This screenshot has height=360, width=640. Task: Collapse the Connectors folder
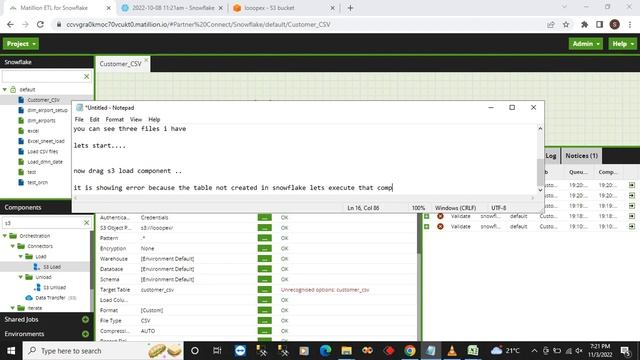click(13, 246)
